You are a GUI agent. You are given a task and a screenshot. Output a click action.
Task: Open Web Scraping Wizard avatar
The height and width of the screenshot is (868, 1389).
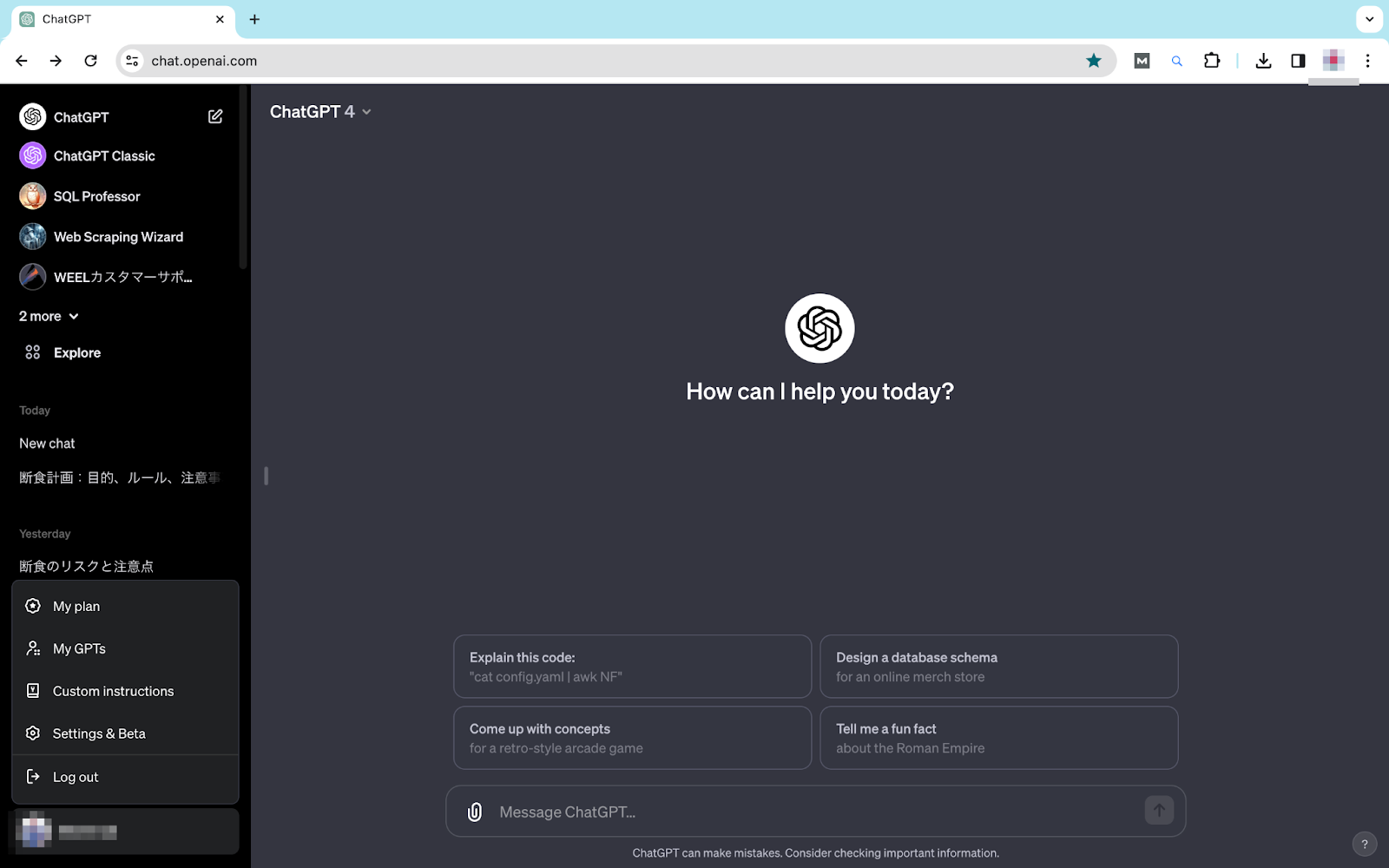33,236
